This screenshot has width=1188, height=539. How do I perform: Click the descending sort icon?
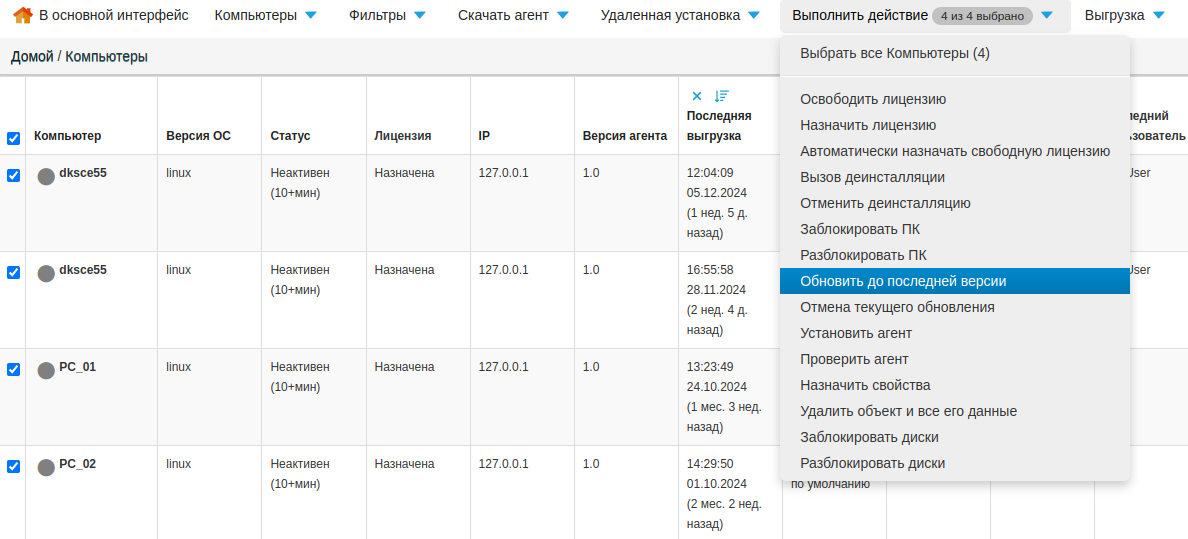pos(722,96)
